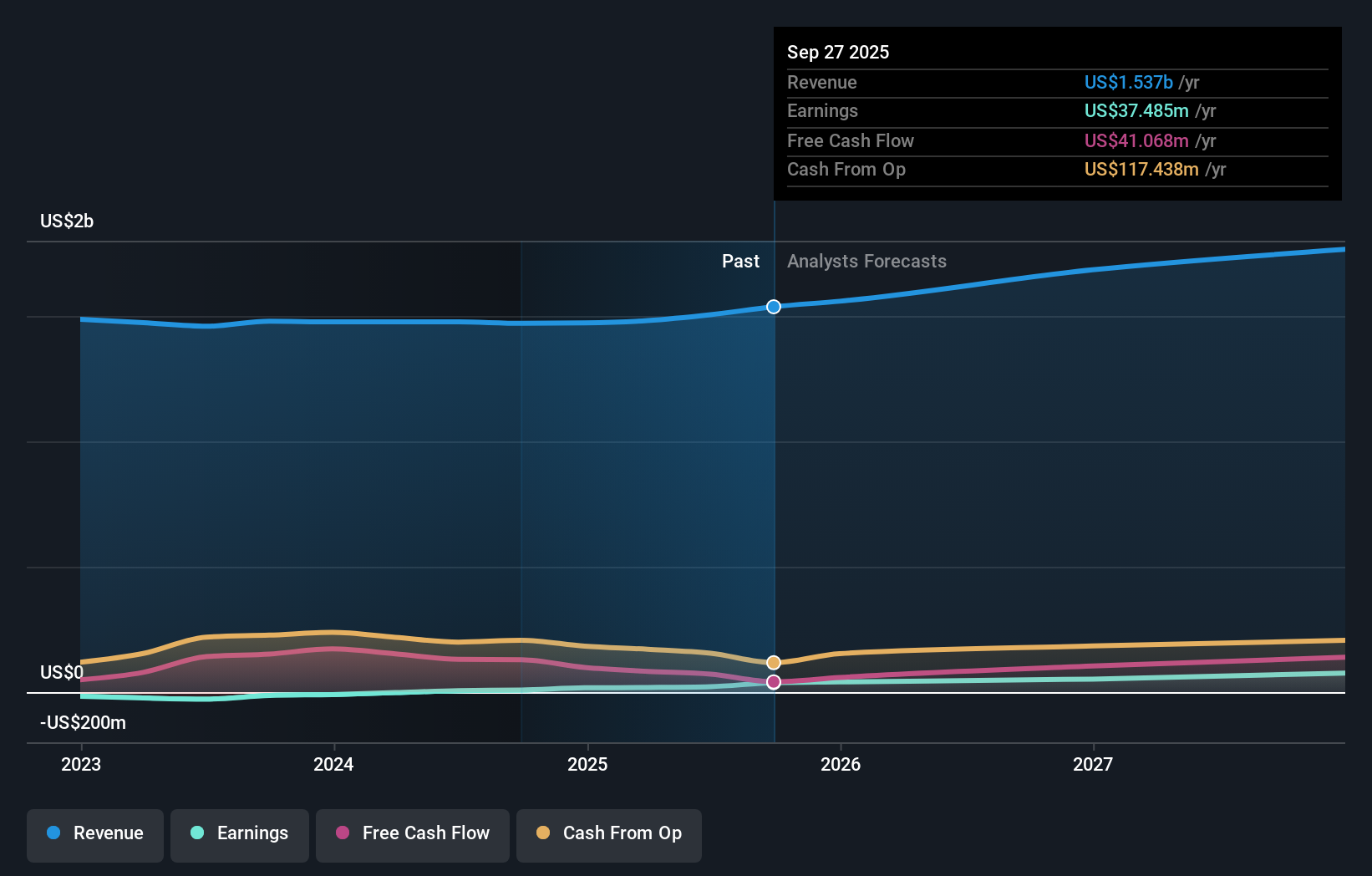Select the Cash From Op marker on the divider
The width and height of the screenshot is (1372, 876).
773,662
